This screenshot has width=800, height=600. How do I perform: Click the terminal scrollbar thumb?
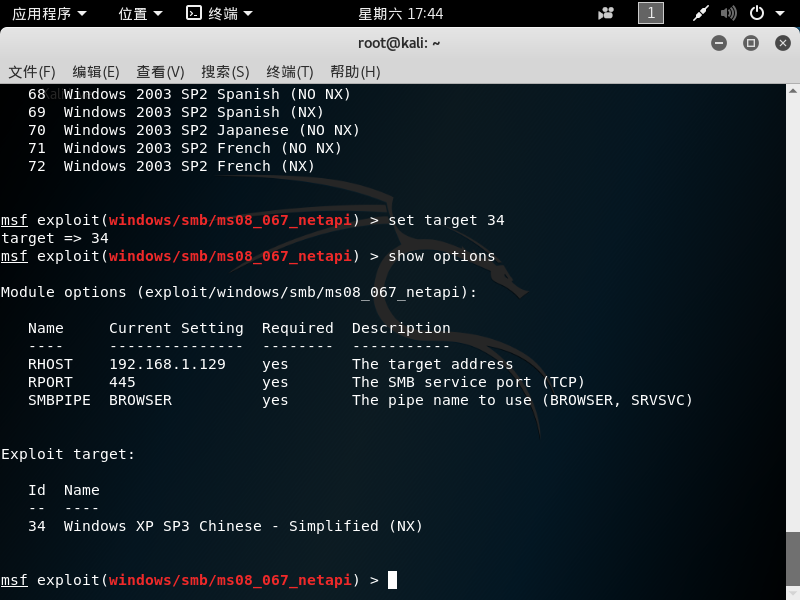coord(793,560)
